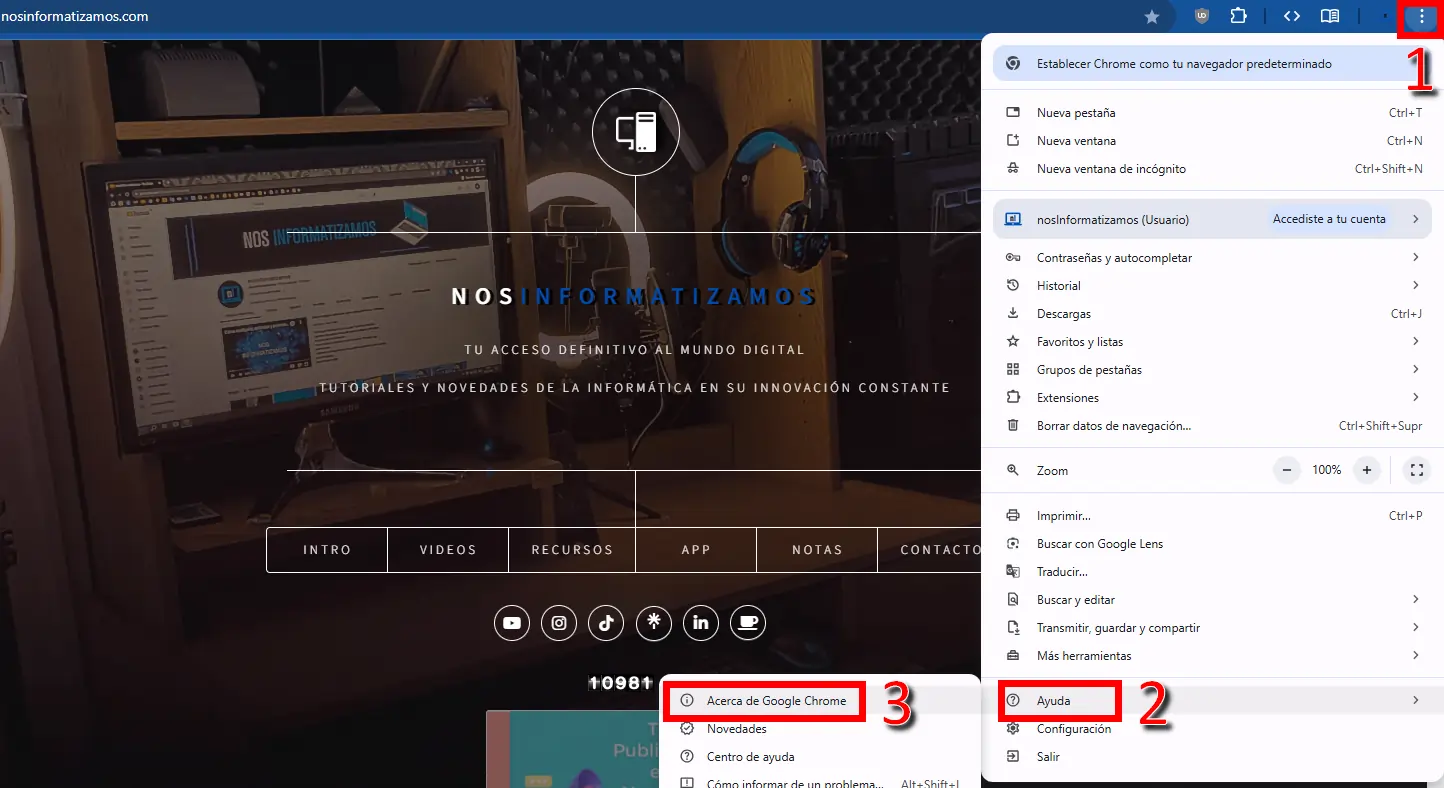Open the YouTube social icon
This screenshot has height=788, width=1444.
(512, 623)
